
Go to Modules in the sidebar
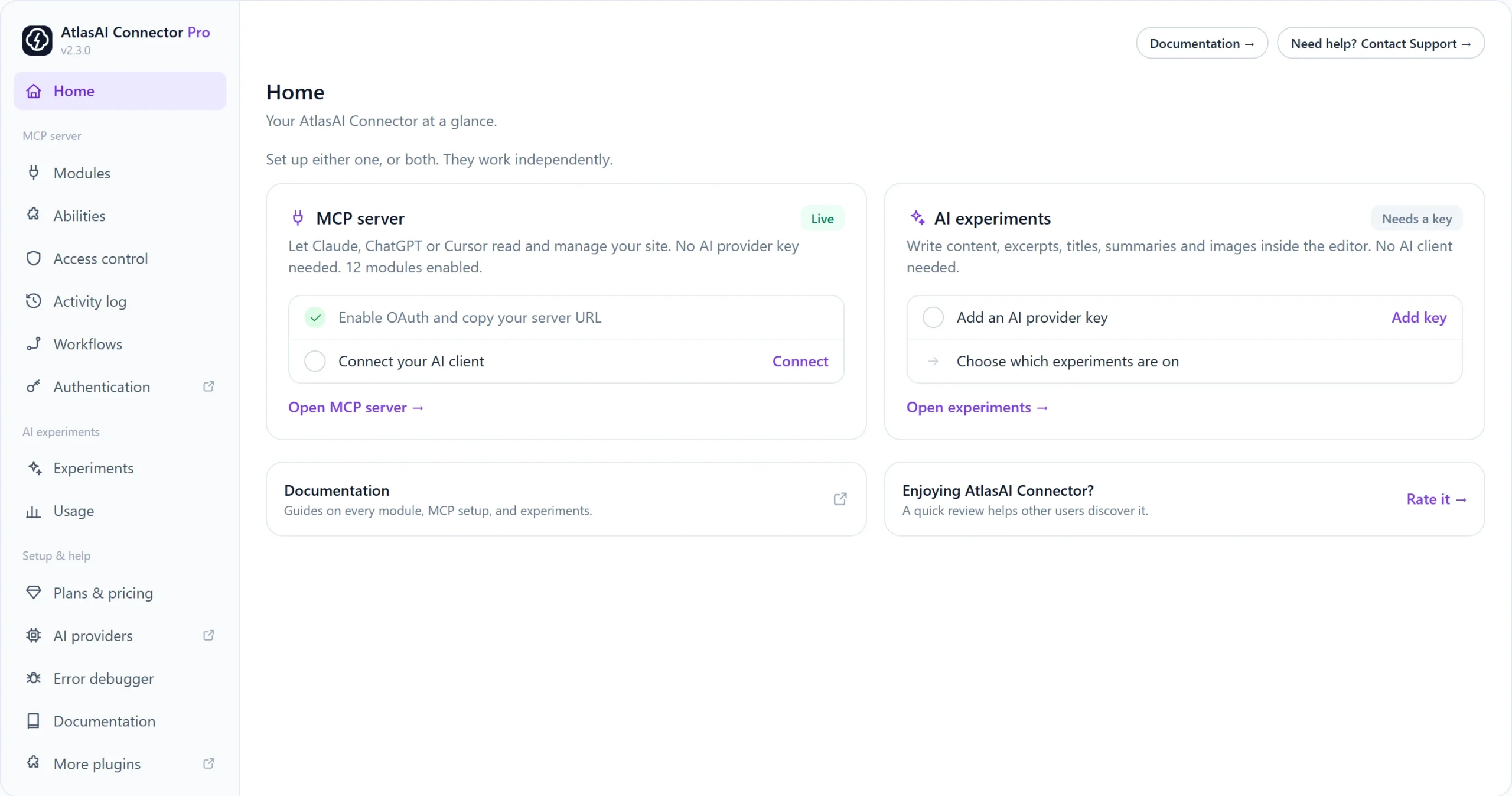click(x=120, y=173)
